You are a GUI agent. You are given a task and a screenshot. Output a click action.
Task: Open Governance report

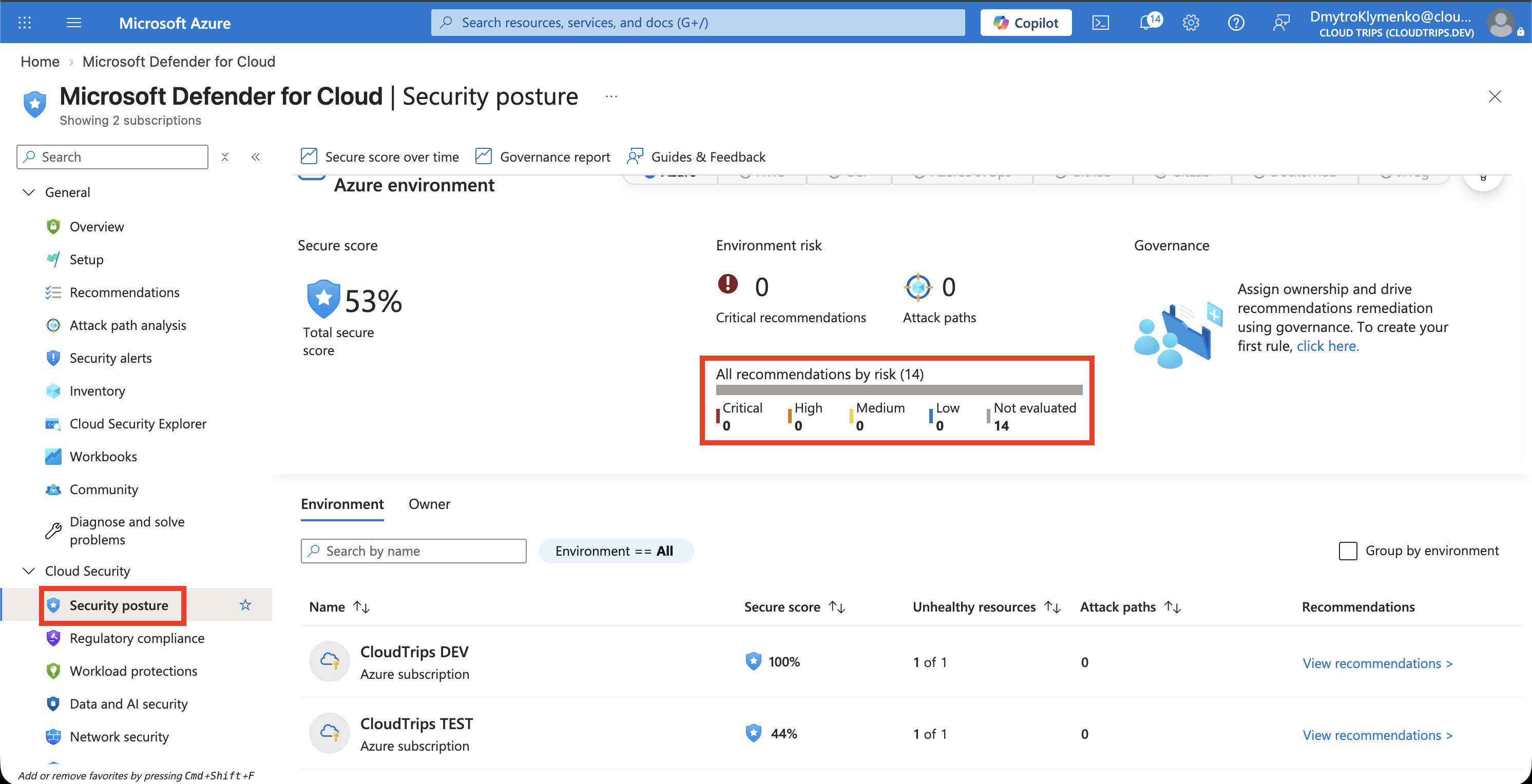(x=543, y=157)
